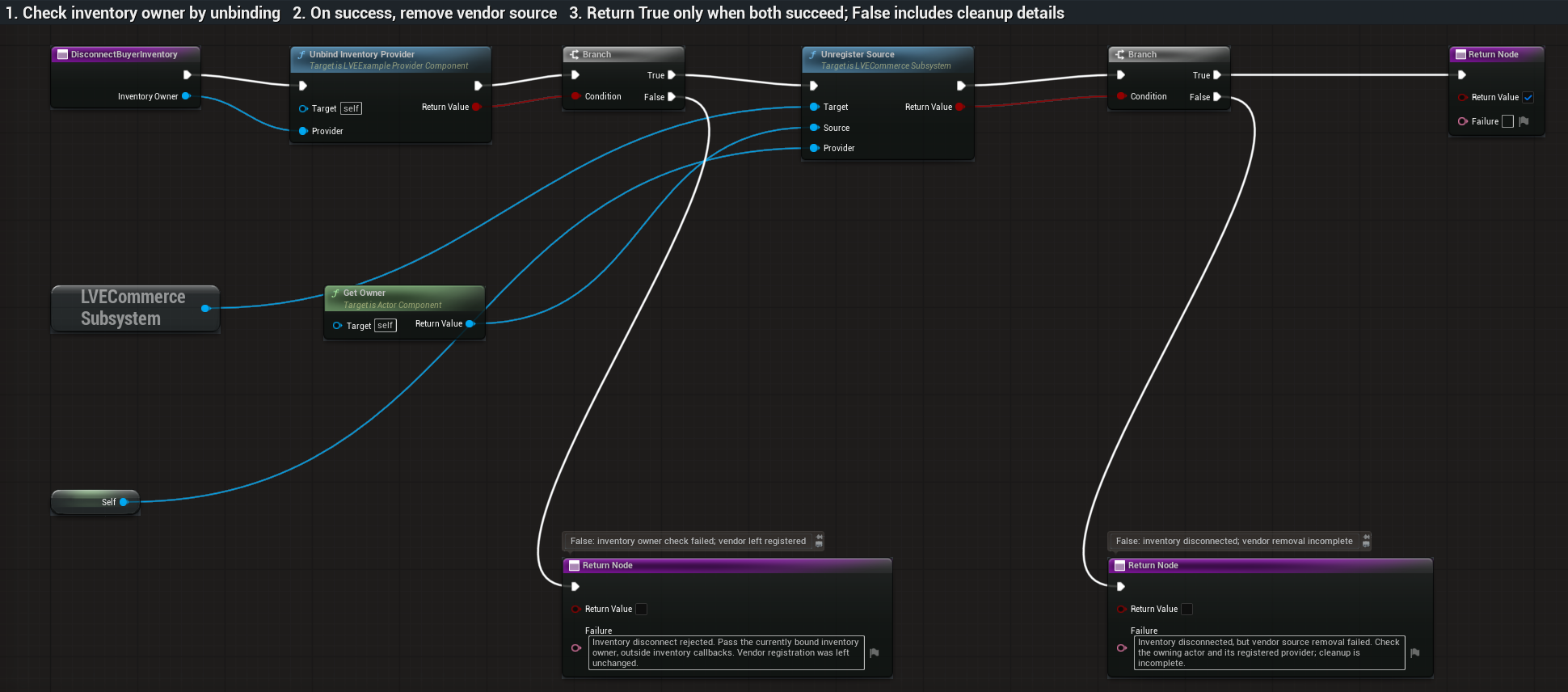Edit the "Inventory disconnected, but vendor source" failure text box
1568x692 pixels.
click(1270, 652)
